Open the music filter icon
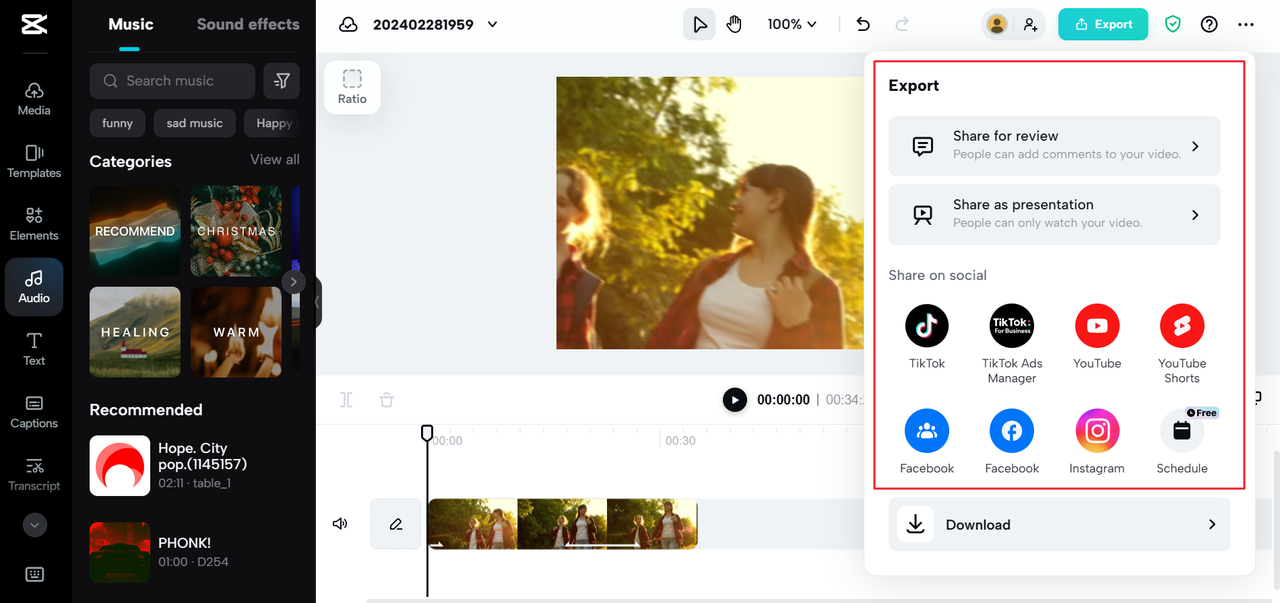Viewport: 1280px width, 603px height. click(282, 81)
